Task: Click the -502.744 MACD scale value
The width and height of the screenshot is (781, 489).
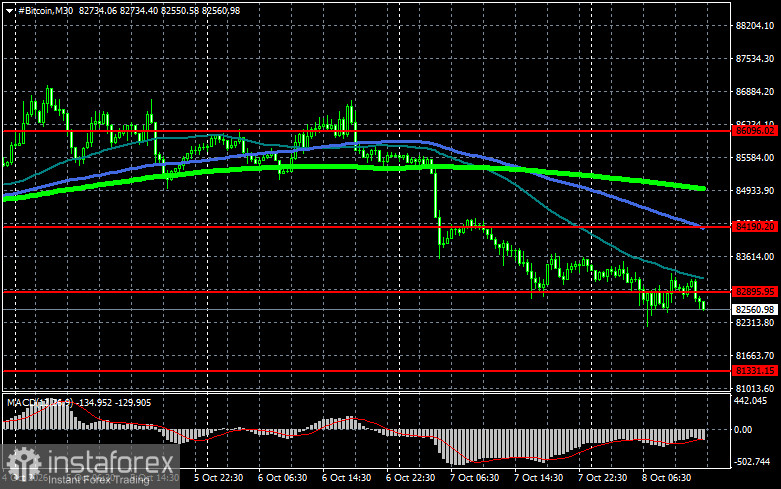Action: (752, 462)
